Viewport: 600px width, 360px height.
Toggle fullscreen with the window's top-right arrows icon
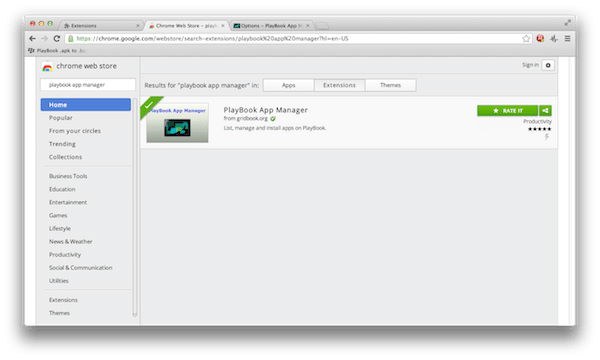(x=567, y=23)
